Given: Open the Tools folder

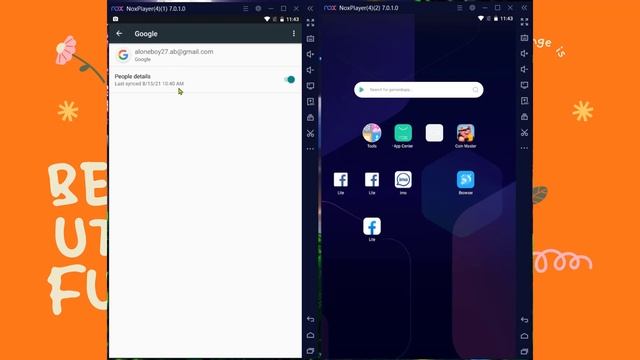Looking at the screenshot, I should coord(371,133).
